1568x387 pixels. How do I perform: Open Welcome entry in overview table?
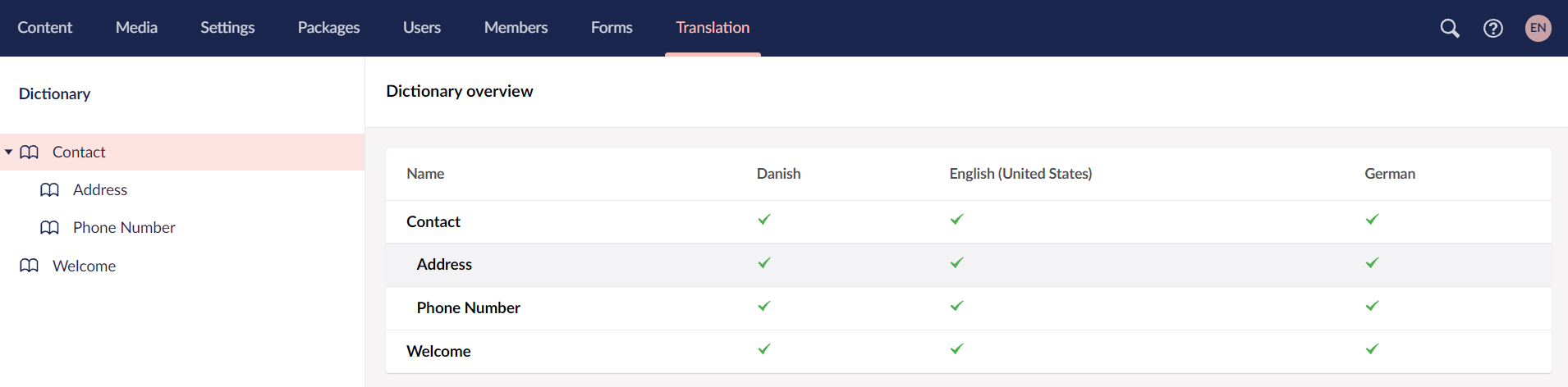tap(438, 352)
